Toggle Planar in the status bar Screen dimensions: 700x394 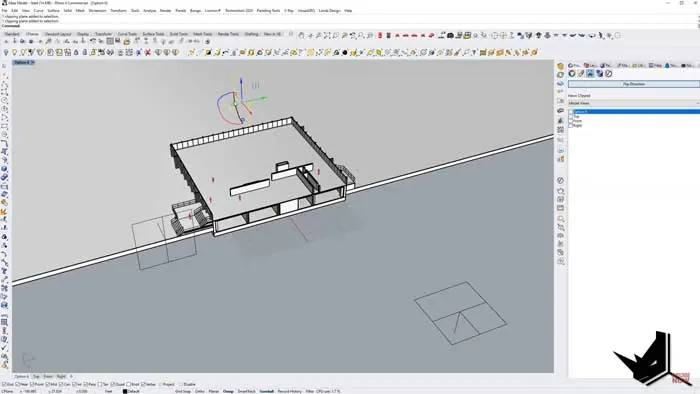[213, 391]
